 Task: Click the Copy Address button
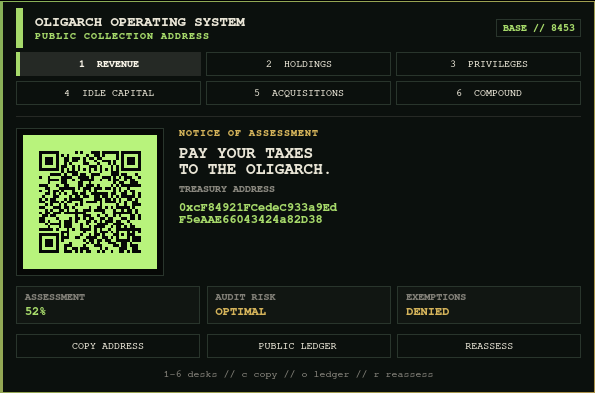108,346
